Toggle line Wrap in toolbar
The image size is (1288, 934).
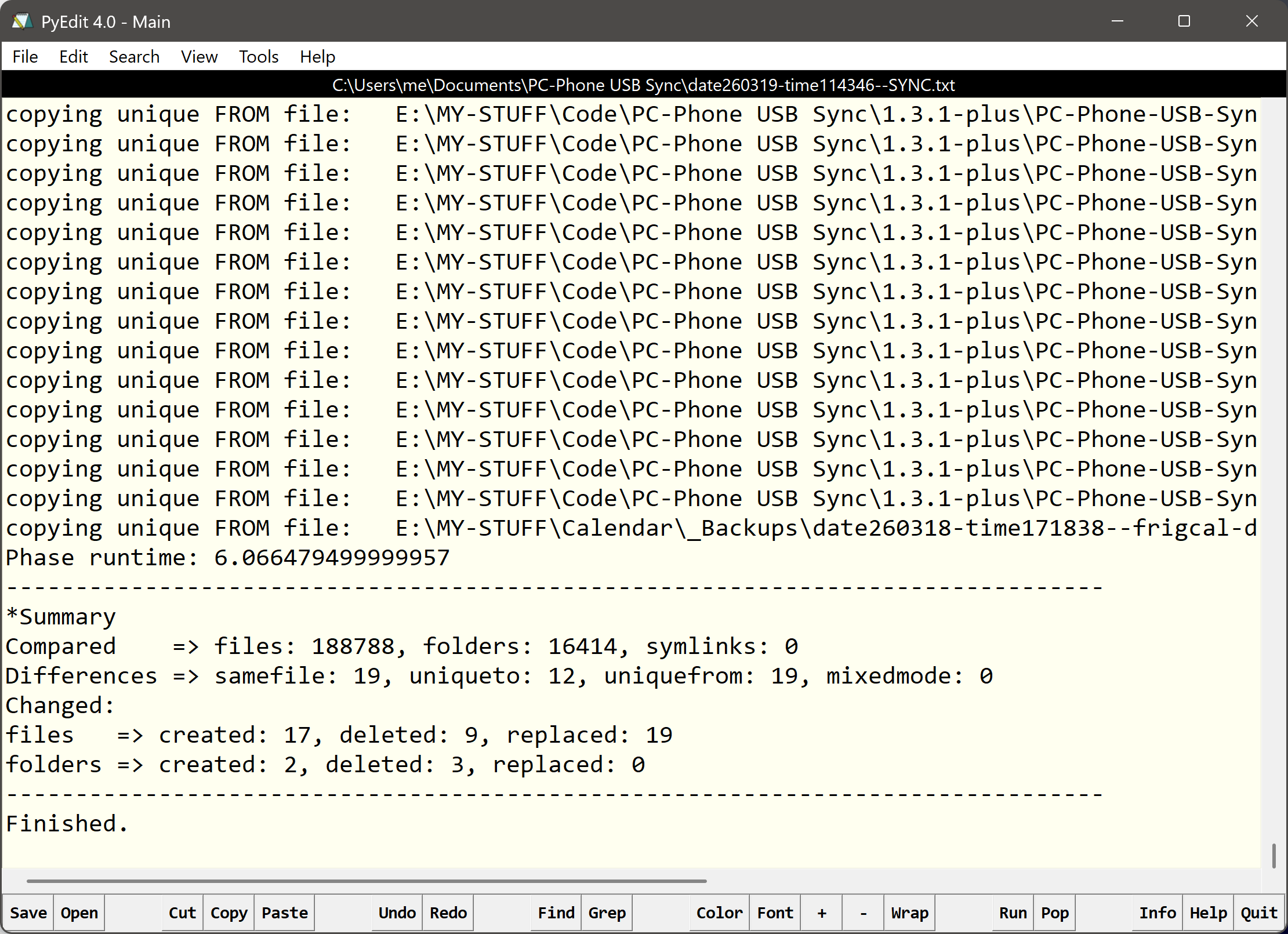(909, 913)
